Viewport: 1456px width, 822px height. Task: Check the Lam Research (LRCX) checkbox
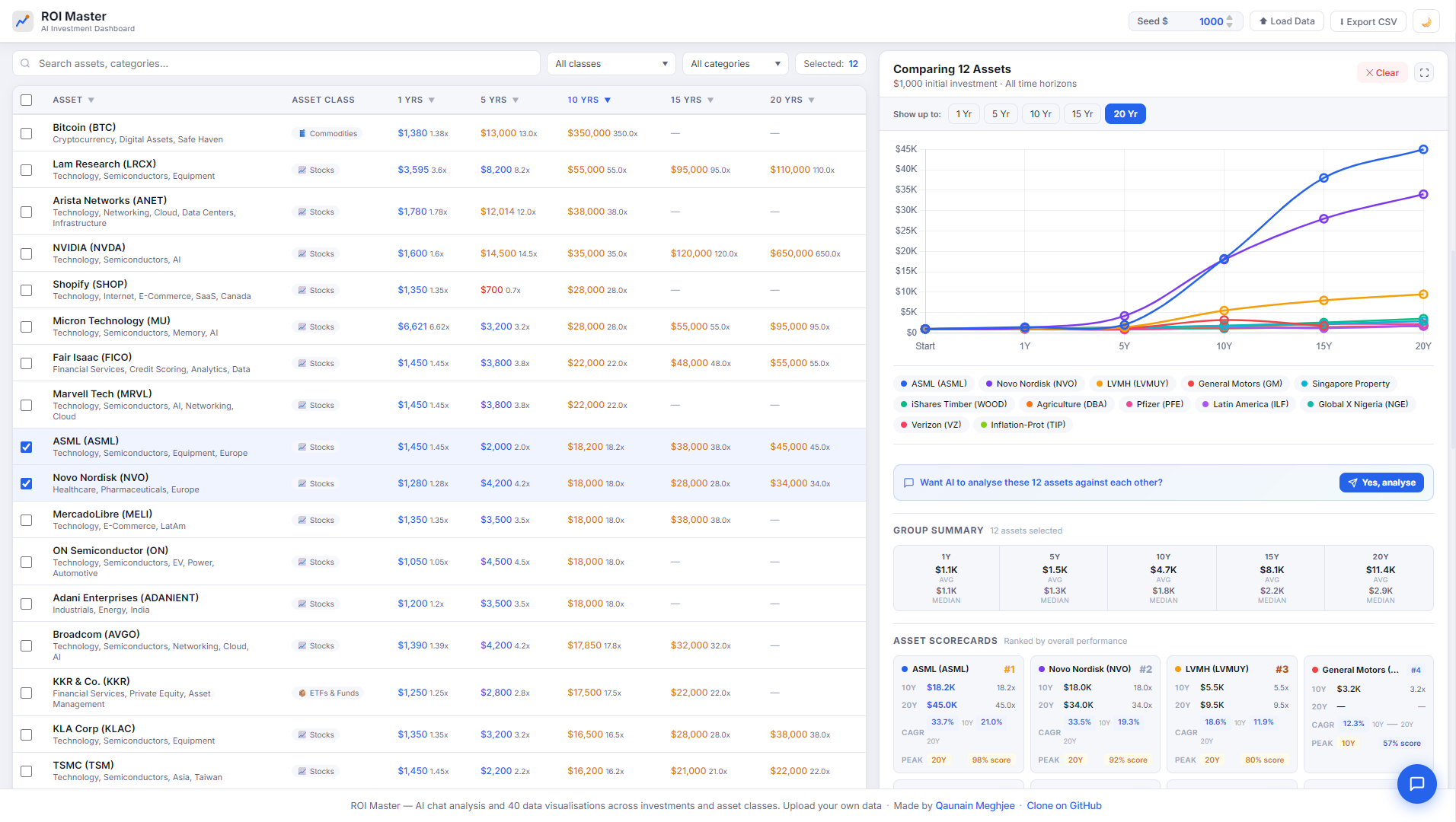click(x=27, y=170)
